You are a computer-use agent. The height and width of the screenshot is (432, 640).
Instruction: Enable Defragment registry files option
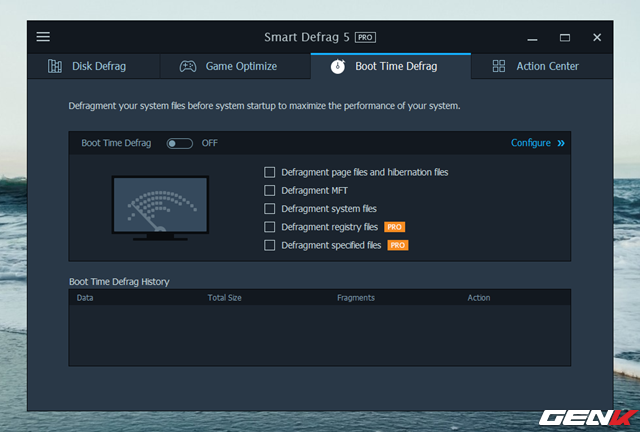pyautogui.click(x=269, y=227)
